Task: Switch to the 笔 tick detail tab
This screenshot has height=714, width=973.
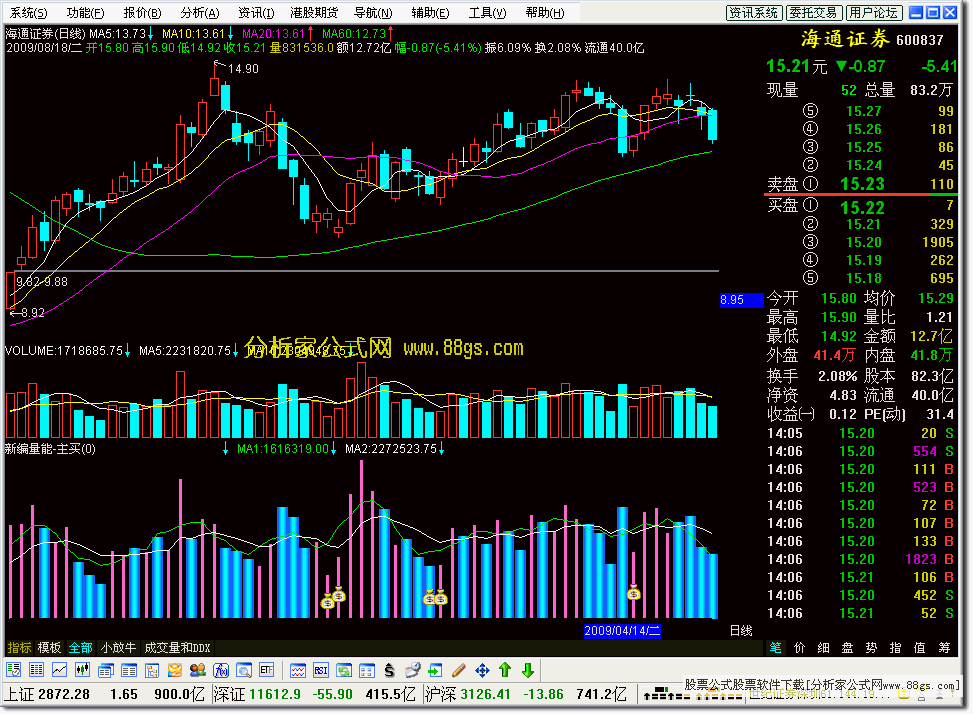Action: [776, 648]
